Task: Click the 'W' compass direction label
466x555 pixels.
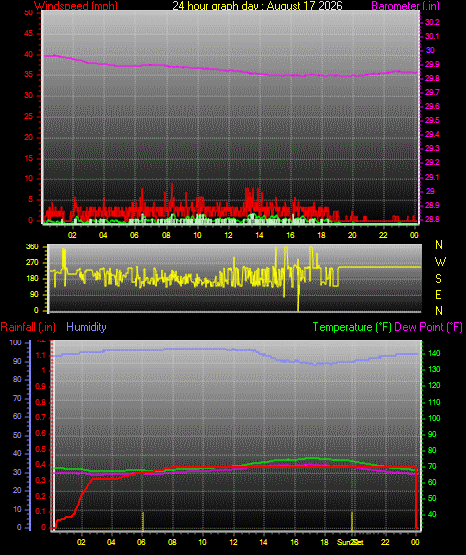Action: (440, 262)
